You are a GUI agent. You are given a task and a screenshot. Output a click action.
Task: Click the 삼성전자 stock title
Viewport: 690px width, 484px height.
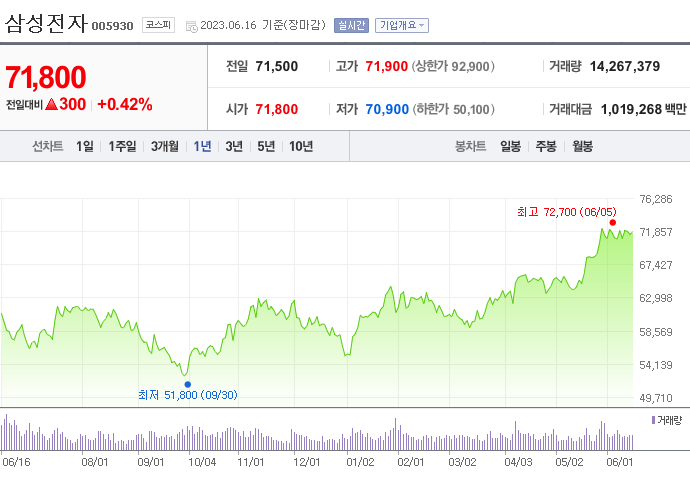click(46, 24)
